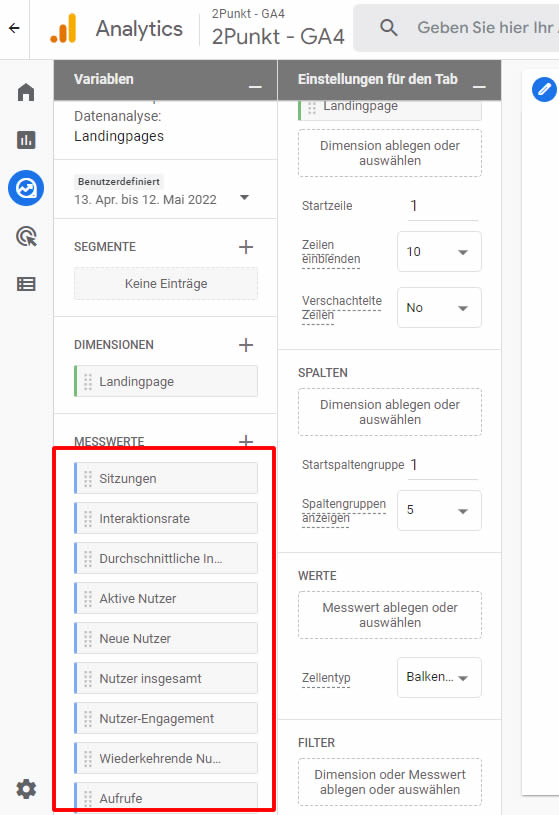Click the blue pencil edit icon
This screenshot has height=815, width=559.
(x=544, y=89)
